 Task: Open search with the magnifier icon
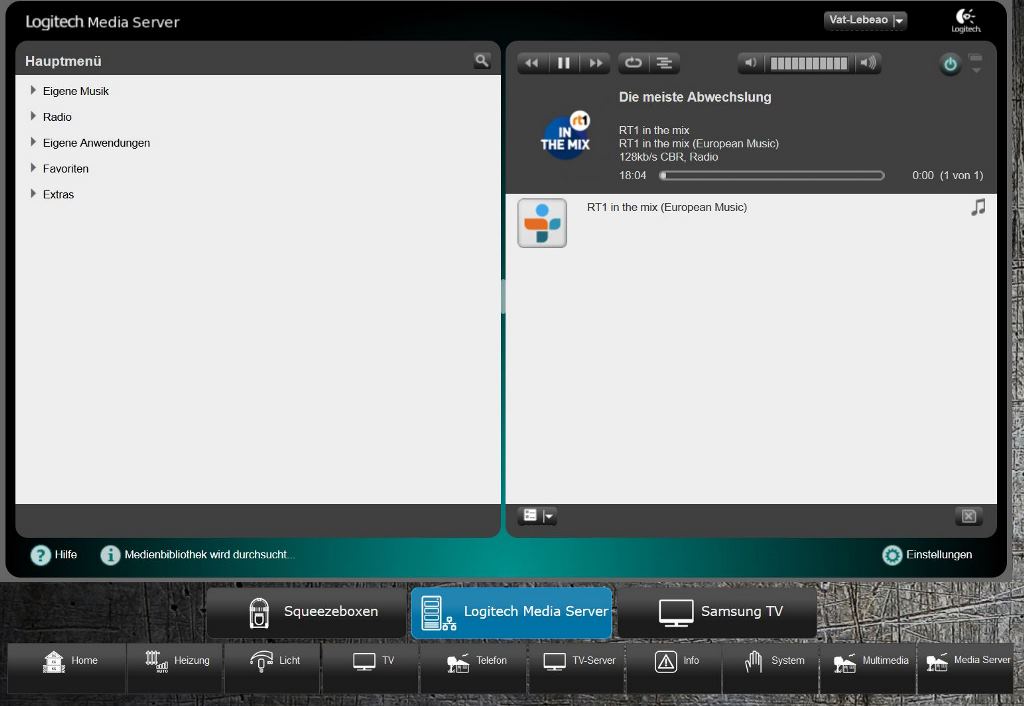pyautogui.click(x=482, y=61)
